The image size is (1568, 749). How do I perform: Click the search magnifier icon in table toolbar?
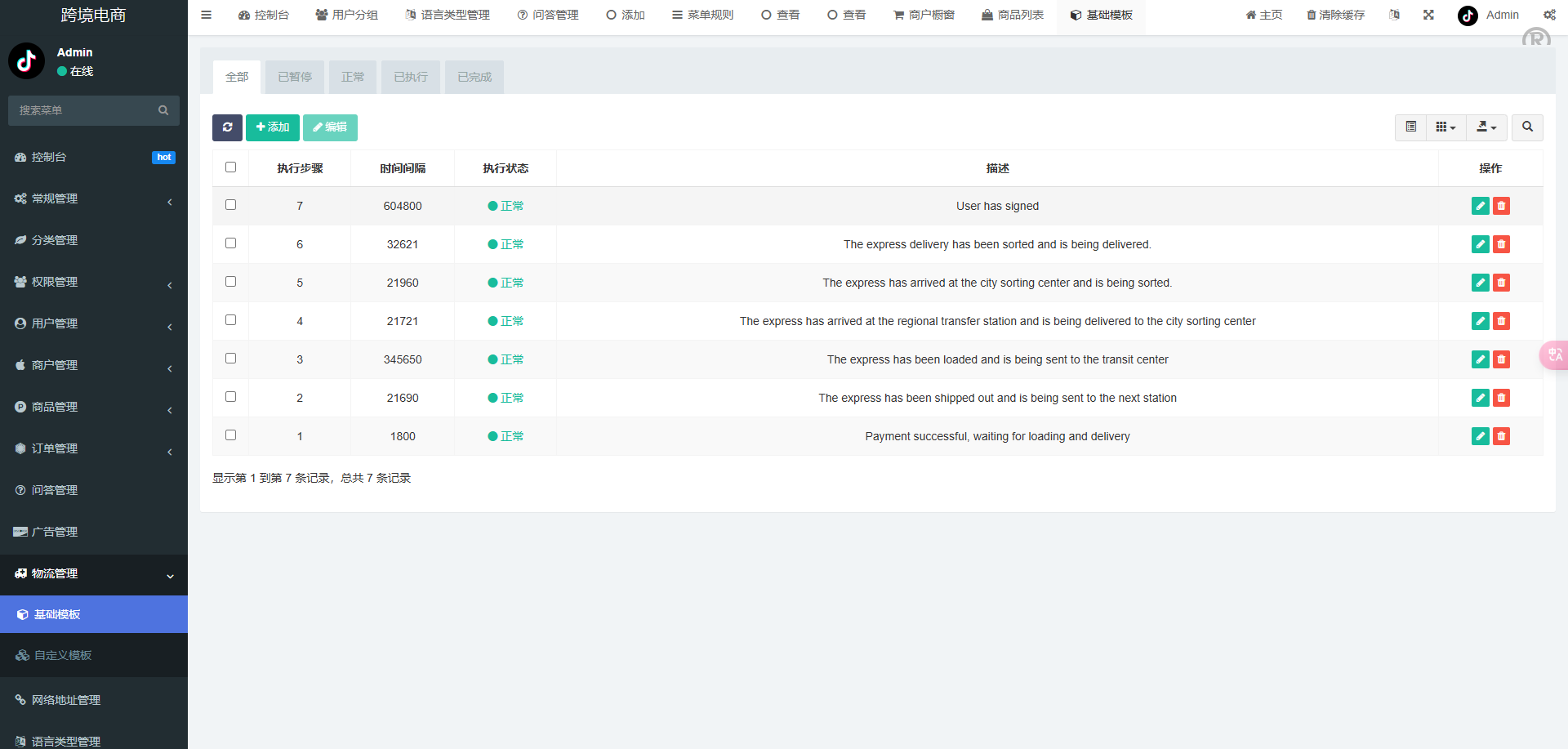(1527, 127)
